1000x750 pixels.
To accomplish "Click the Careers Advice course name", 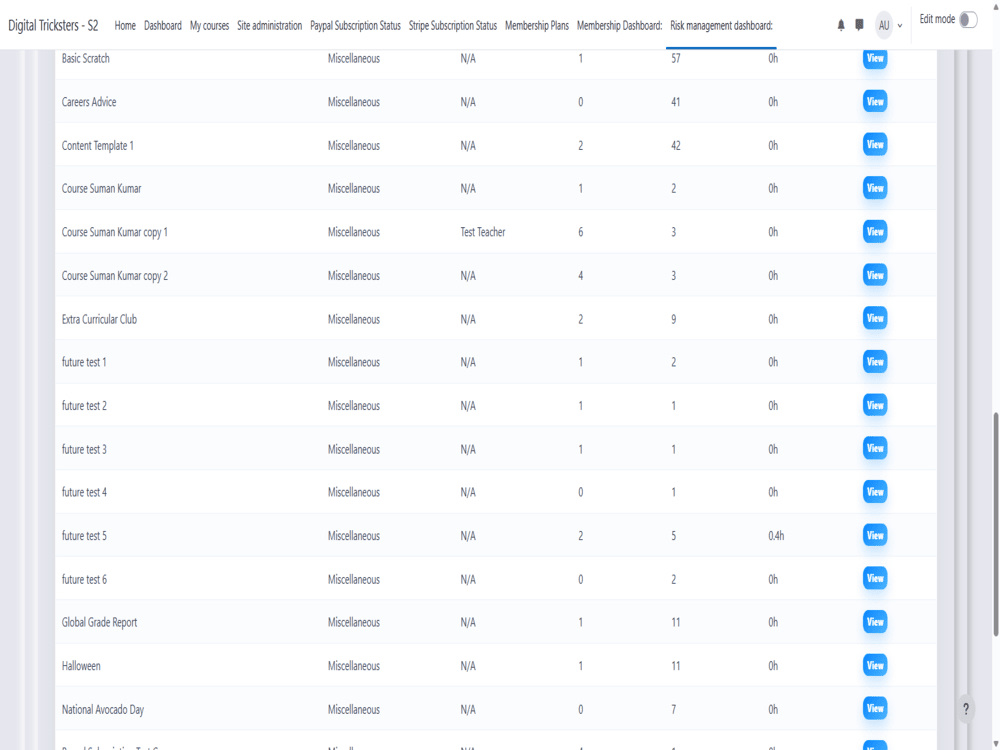I will (x=89, y=102).
